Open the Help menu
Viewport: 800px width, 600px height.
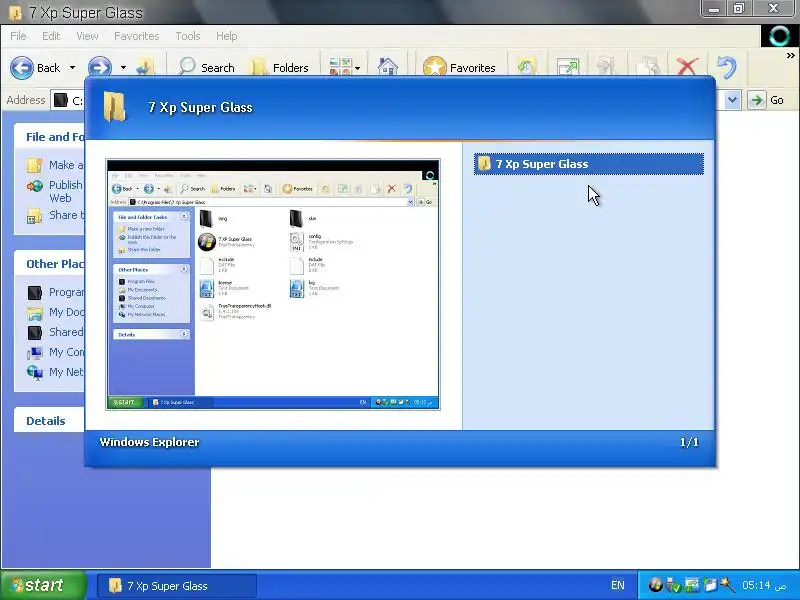coord(227,36)
